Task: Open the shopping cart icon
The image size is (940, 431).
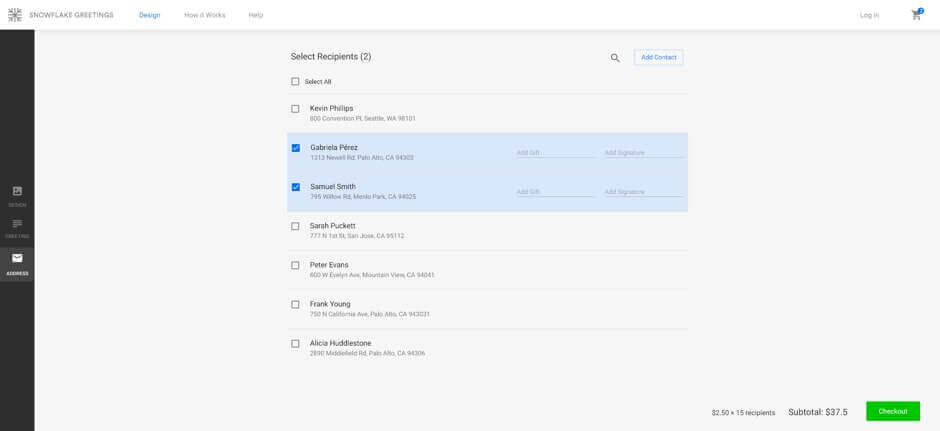Action: [916, 15]
